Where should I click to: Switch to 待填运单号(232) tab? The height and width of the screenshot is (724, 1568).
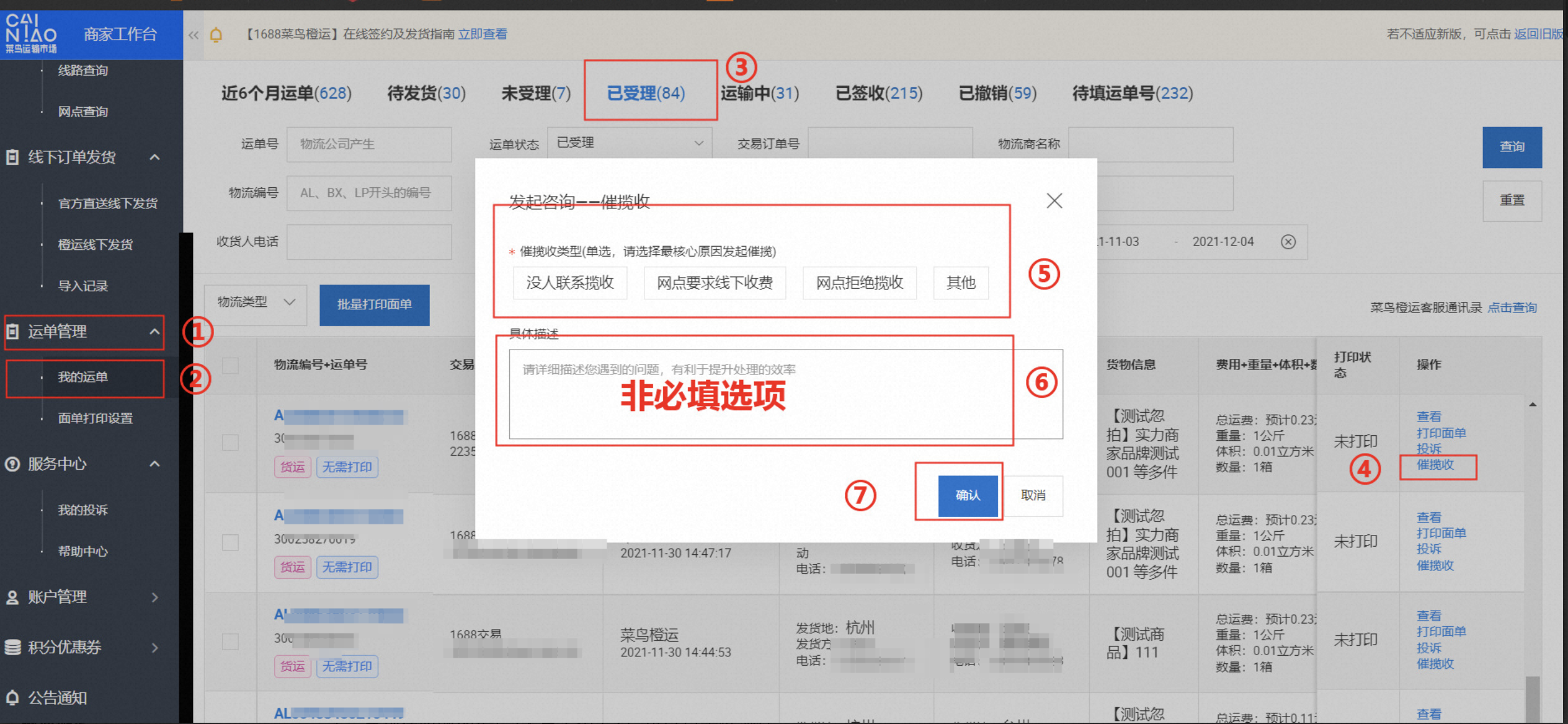[x=1133, y=94]
